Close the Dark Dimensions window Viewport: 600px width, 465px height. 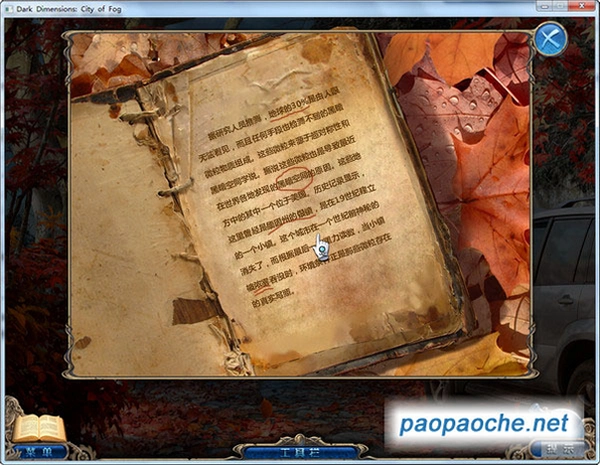pos(582,6)
